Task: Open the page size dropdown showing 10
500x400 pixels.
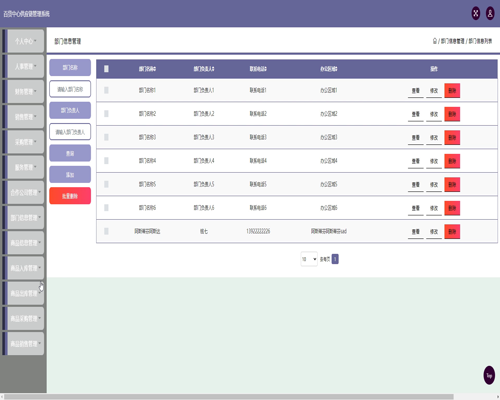Action: click(309, 259)
